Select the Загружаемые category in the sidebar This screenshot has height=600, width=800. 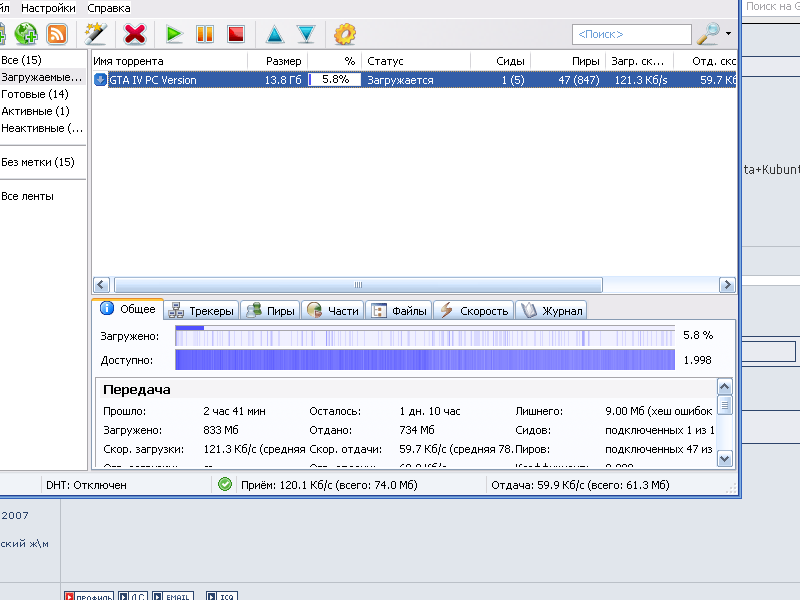click(43, 77)
